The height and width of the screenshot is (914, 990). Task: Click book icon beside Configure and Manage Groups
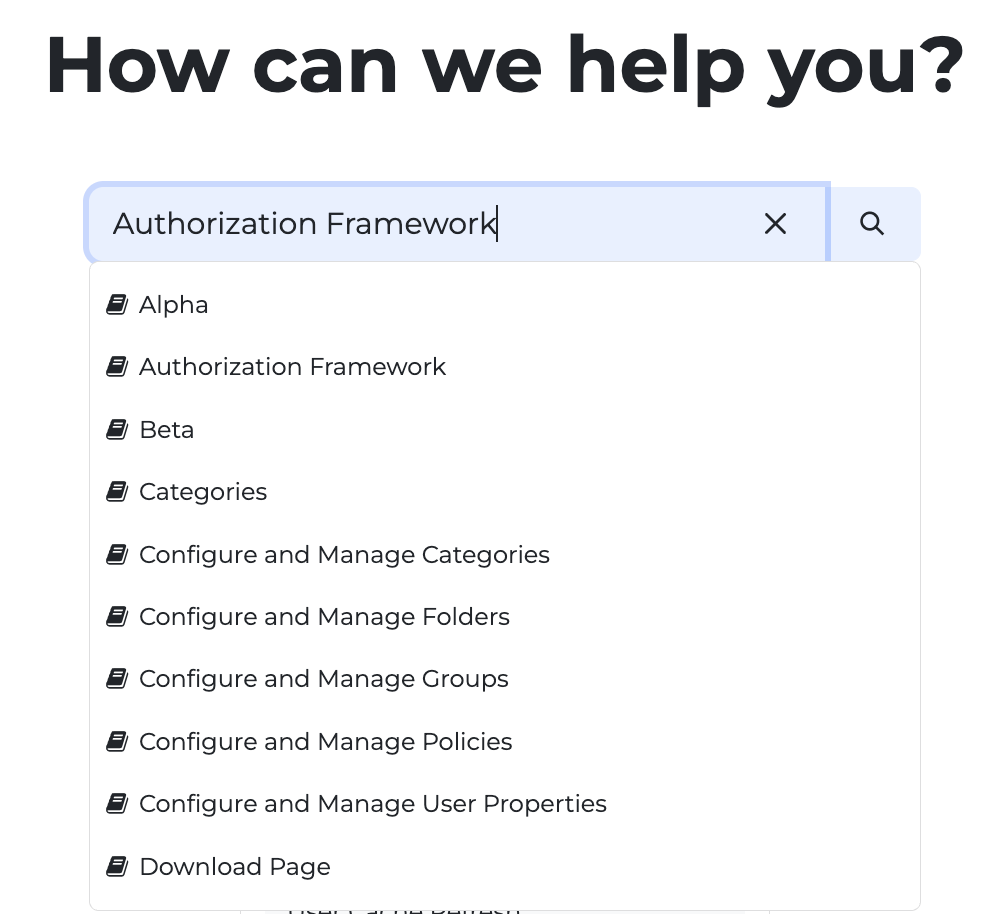click(x=117, y=679)
